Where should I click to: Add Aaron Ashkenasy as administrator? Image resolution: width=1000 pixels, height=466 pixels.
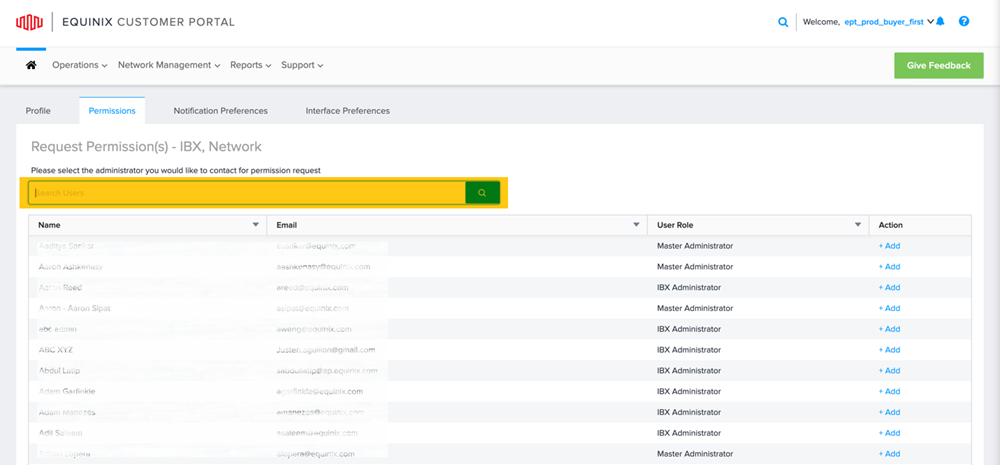pos(889,266)
